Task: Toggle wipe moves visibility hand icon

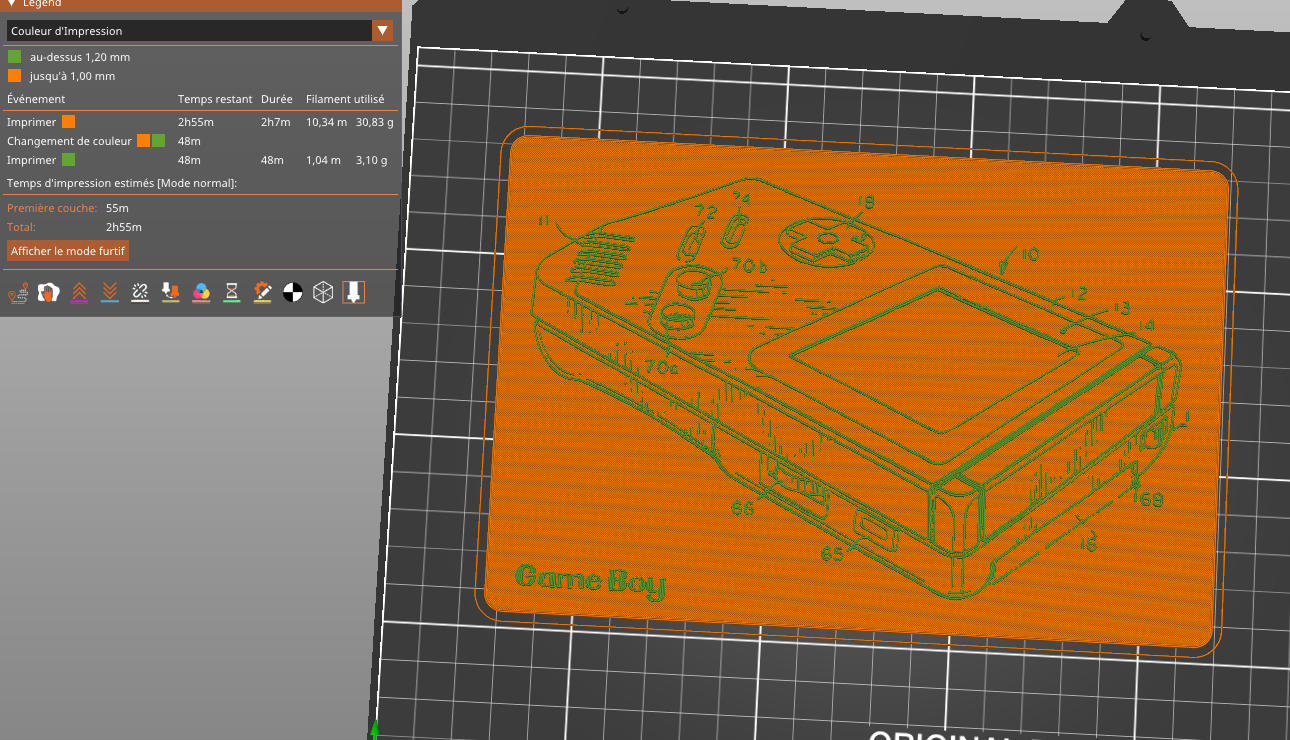Action: pos(49,292)
